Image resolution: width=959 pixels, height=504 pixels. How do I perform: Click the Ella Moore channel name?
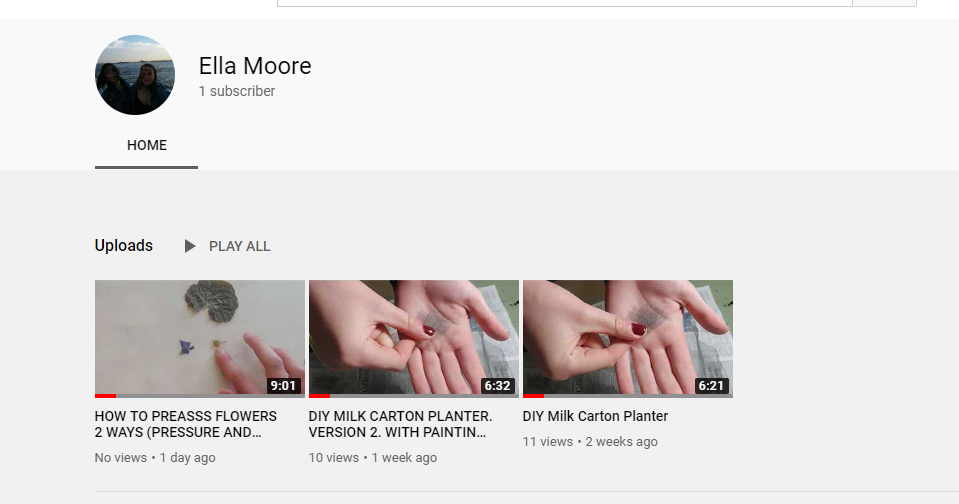pos(255,66)
